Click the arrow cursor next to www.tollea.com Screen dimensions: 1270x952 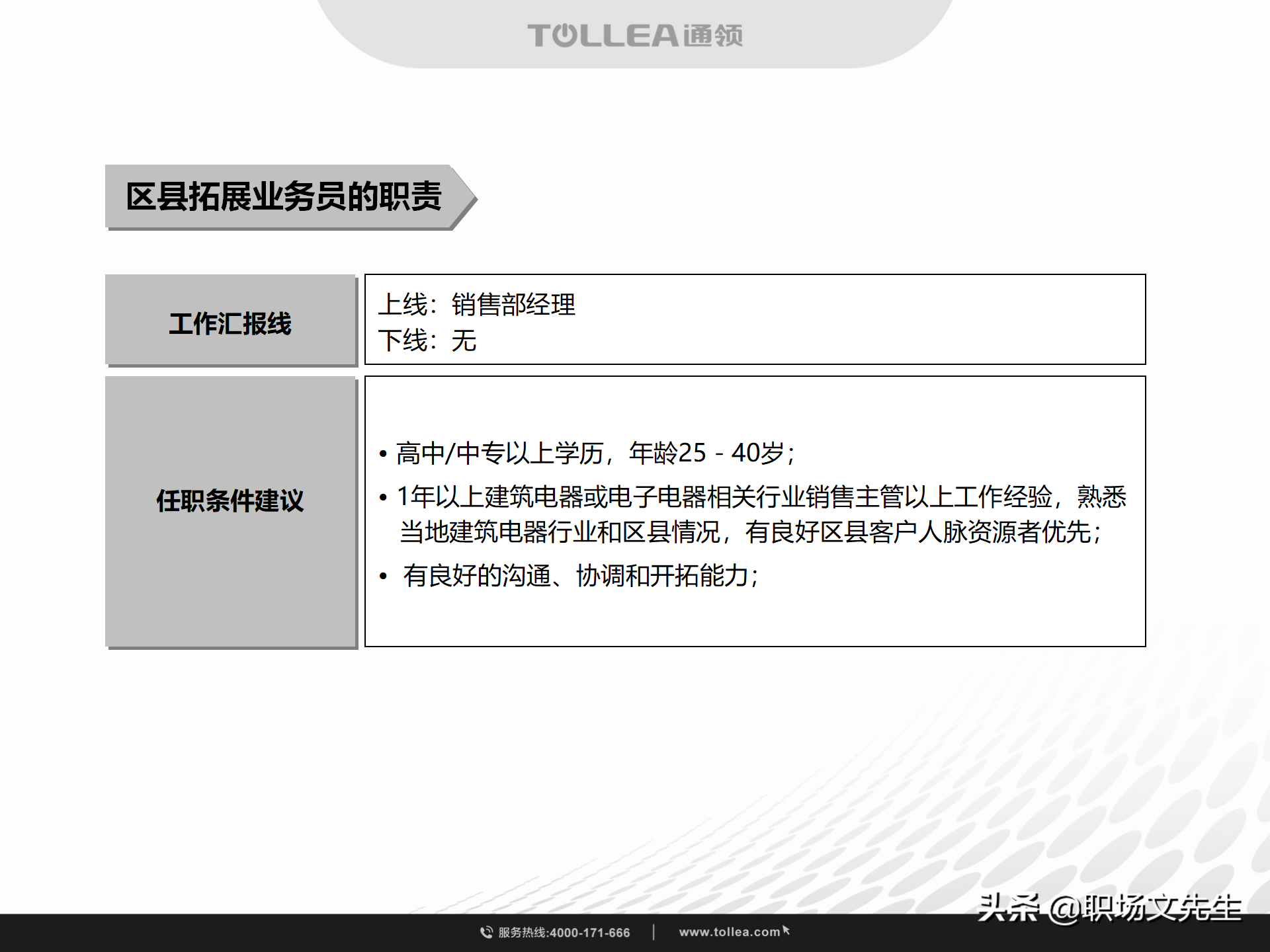(x=787, y=930)
